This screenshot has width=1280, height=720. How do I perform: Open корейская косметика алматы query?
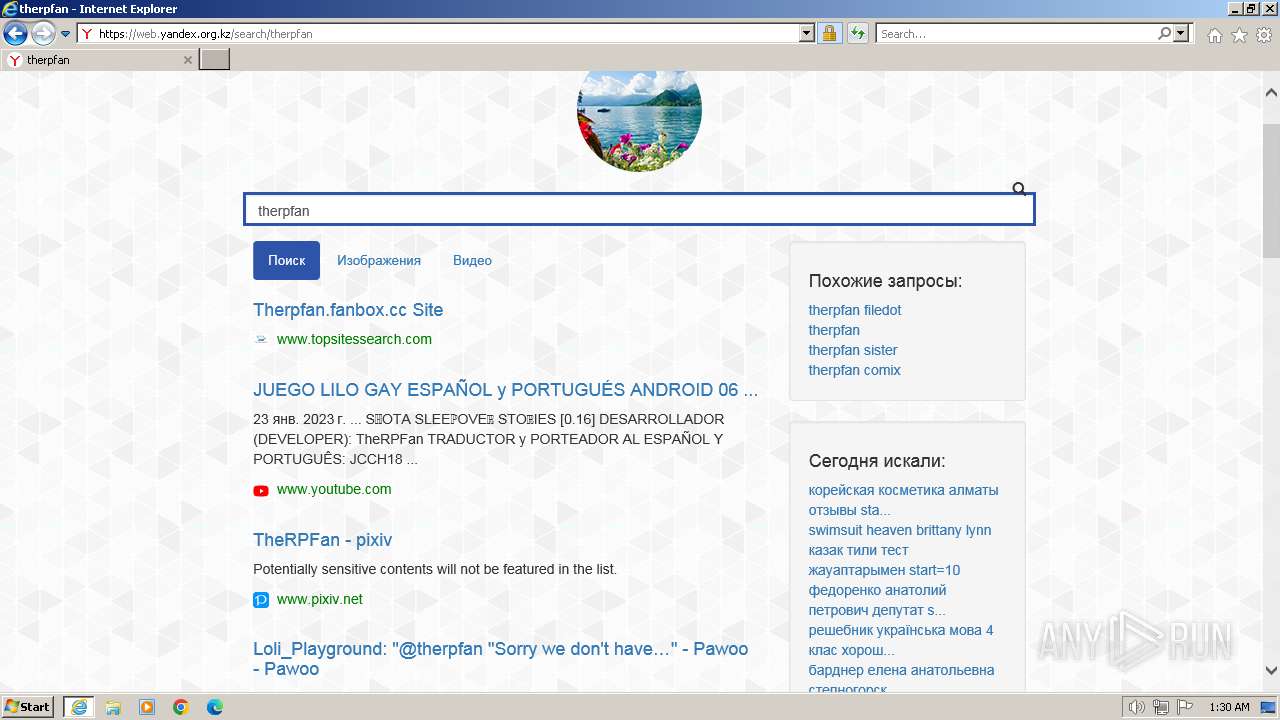903,500
